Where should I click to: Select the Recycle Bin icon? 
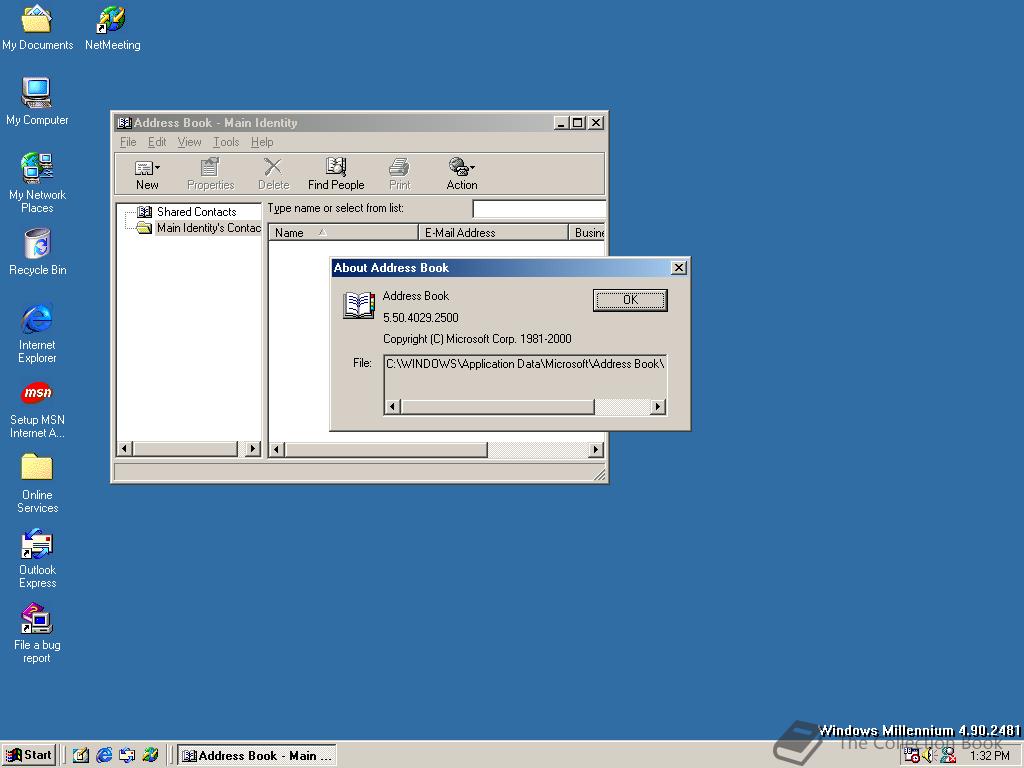pyautogui.click(x=37, y=252)
